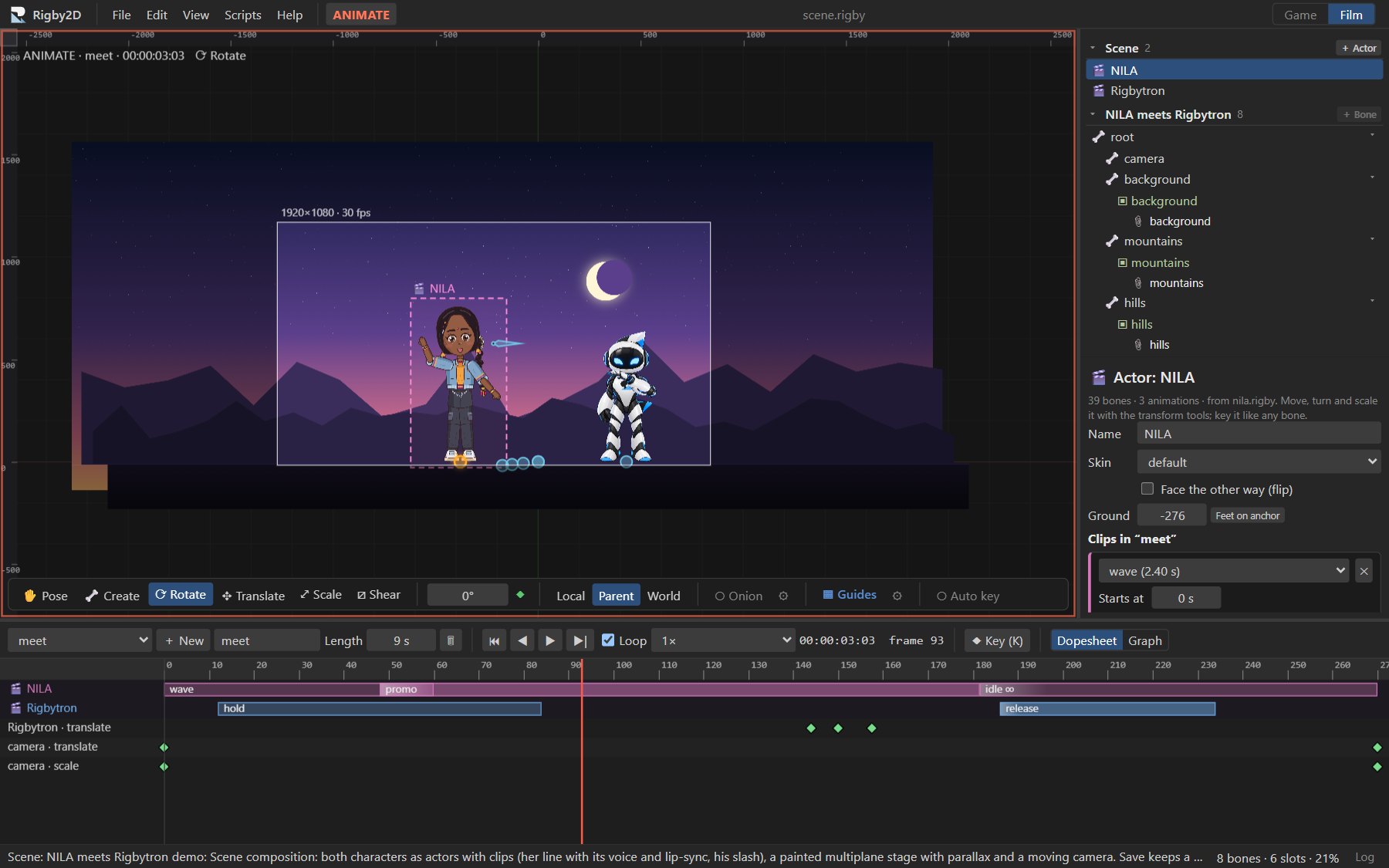Collapse the NILA meets Rigbytron bone tree
The image size is (1389, 868).
1093,114
